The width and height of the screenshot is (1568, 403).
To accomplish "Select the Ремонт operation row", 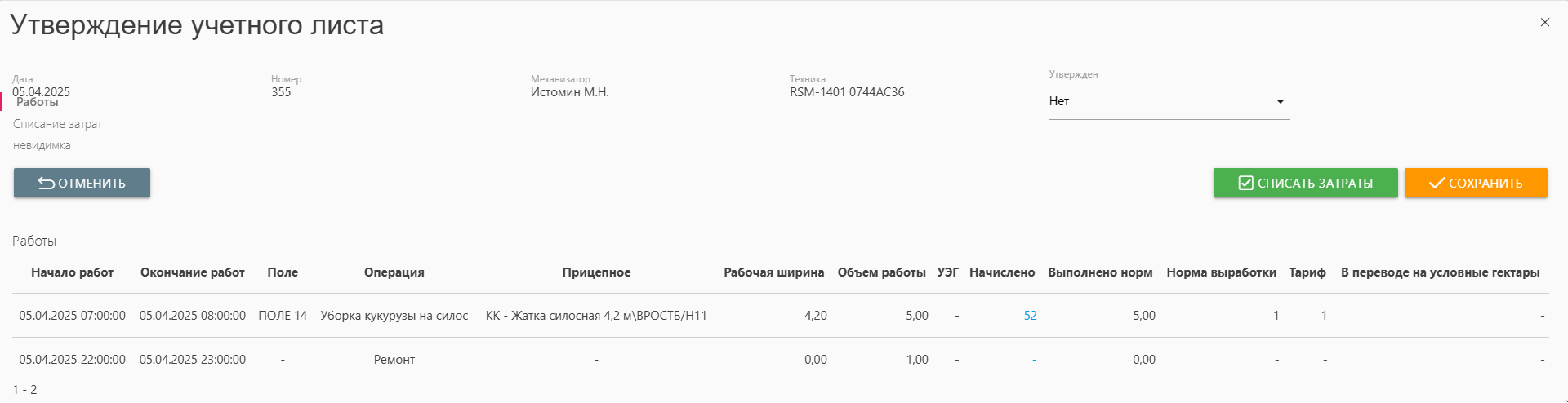I will (394, 360).
